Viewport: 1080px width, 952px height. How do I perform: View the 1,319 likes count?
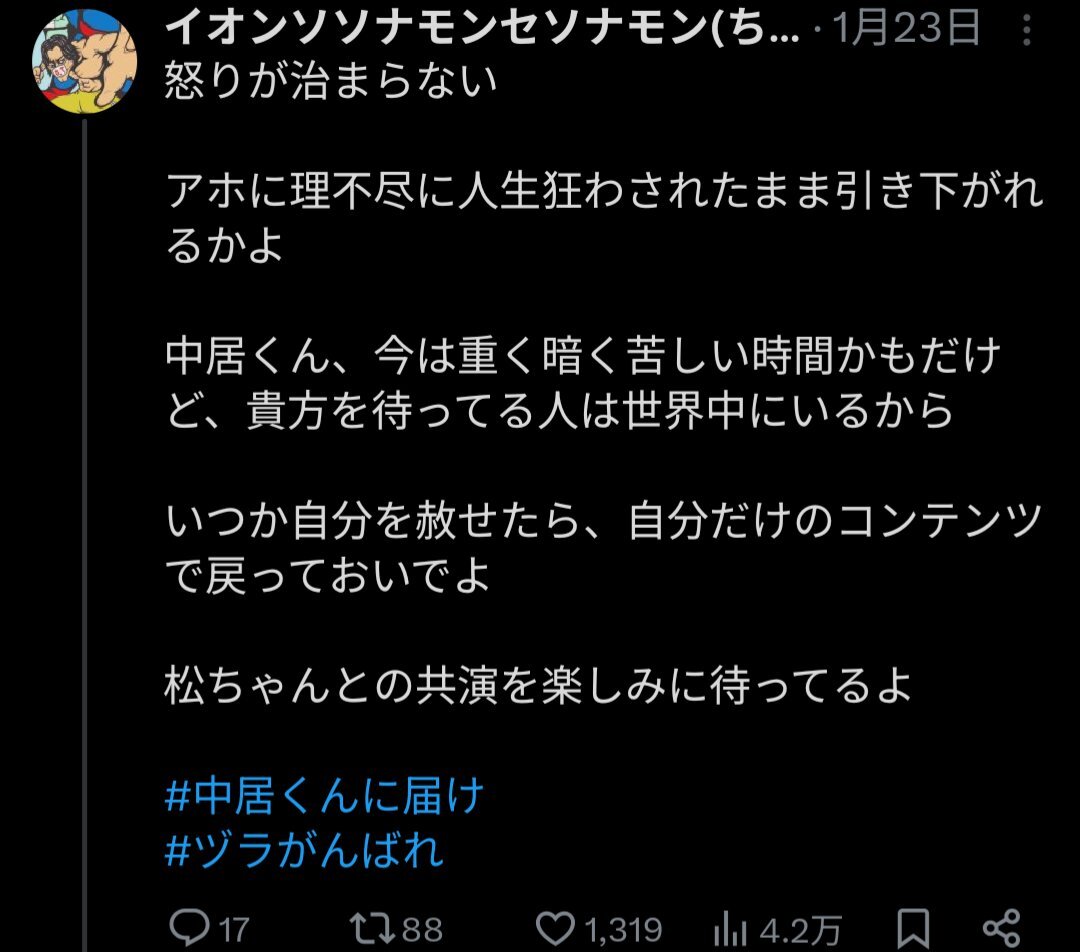(x=623, y=930)
